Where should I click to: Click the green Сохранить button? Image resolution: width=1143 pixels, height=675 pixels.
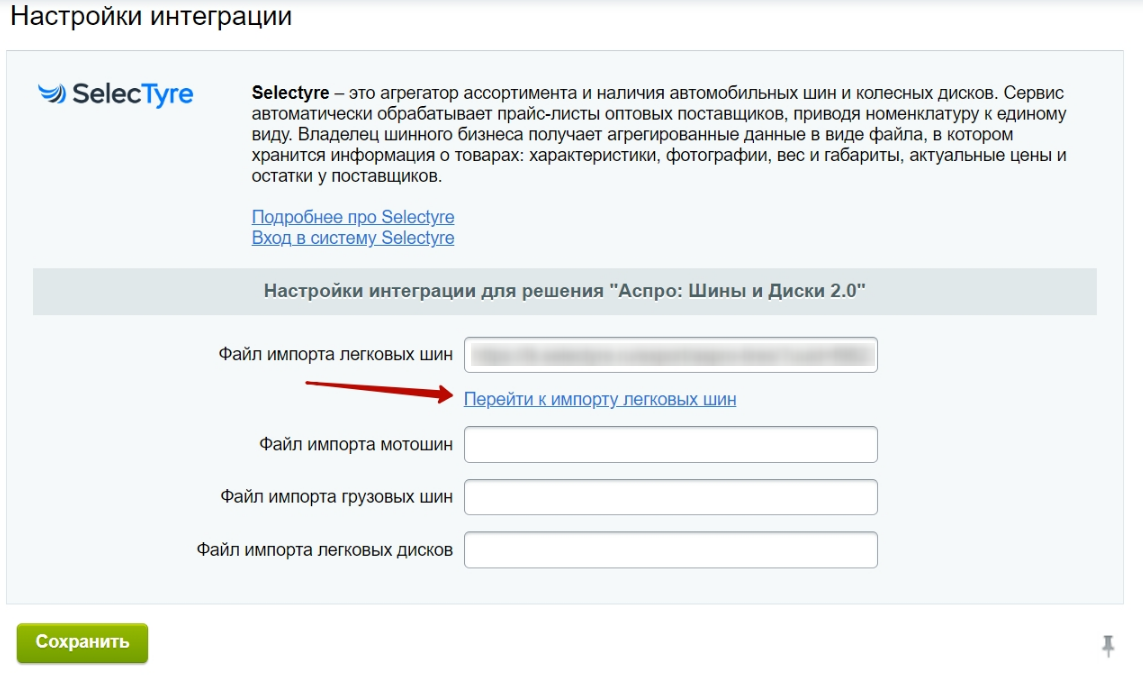pyautogui.click(x=82, y=642)
